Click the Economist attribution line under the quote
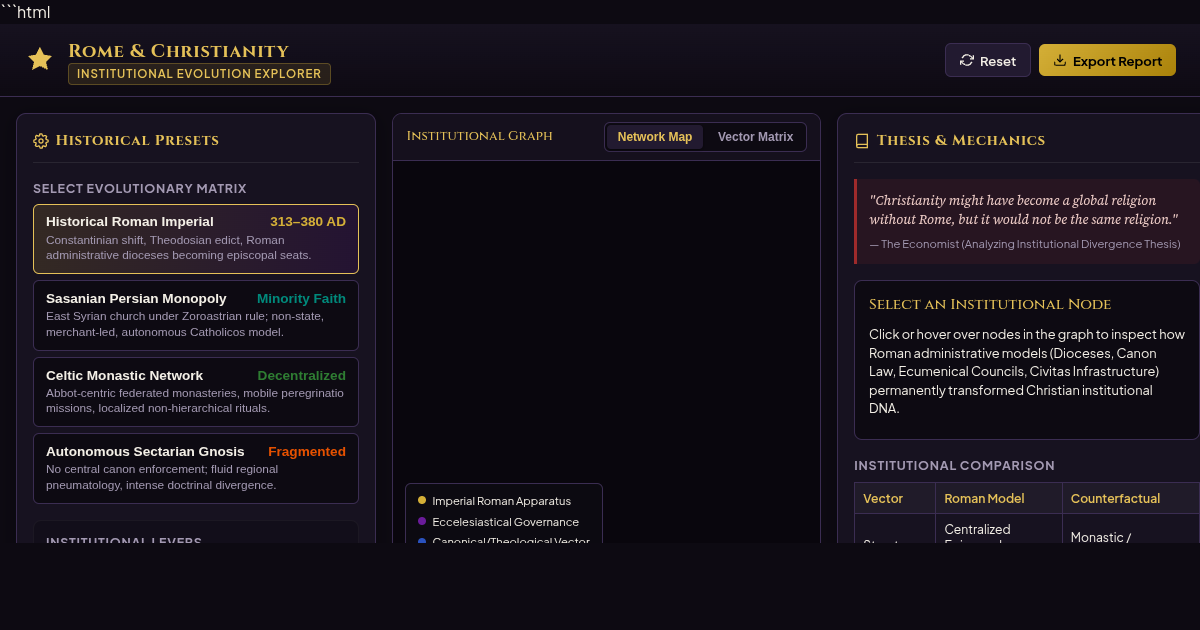The image size is (1200, 630). click(1025, 244)
